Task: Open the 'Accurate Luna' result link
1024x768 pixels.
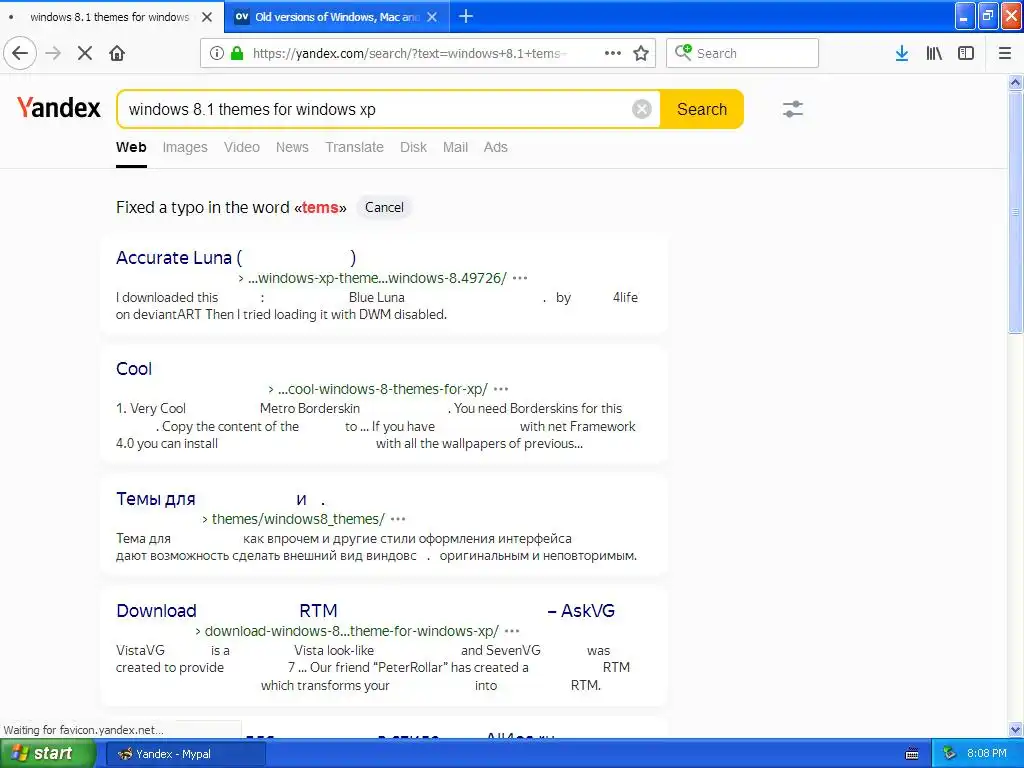Action: point(236,258)
